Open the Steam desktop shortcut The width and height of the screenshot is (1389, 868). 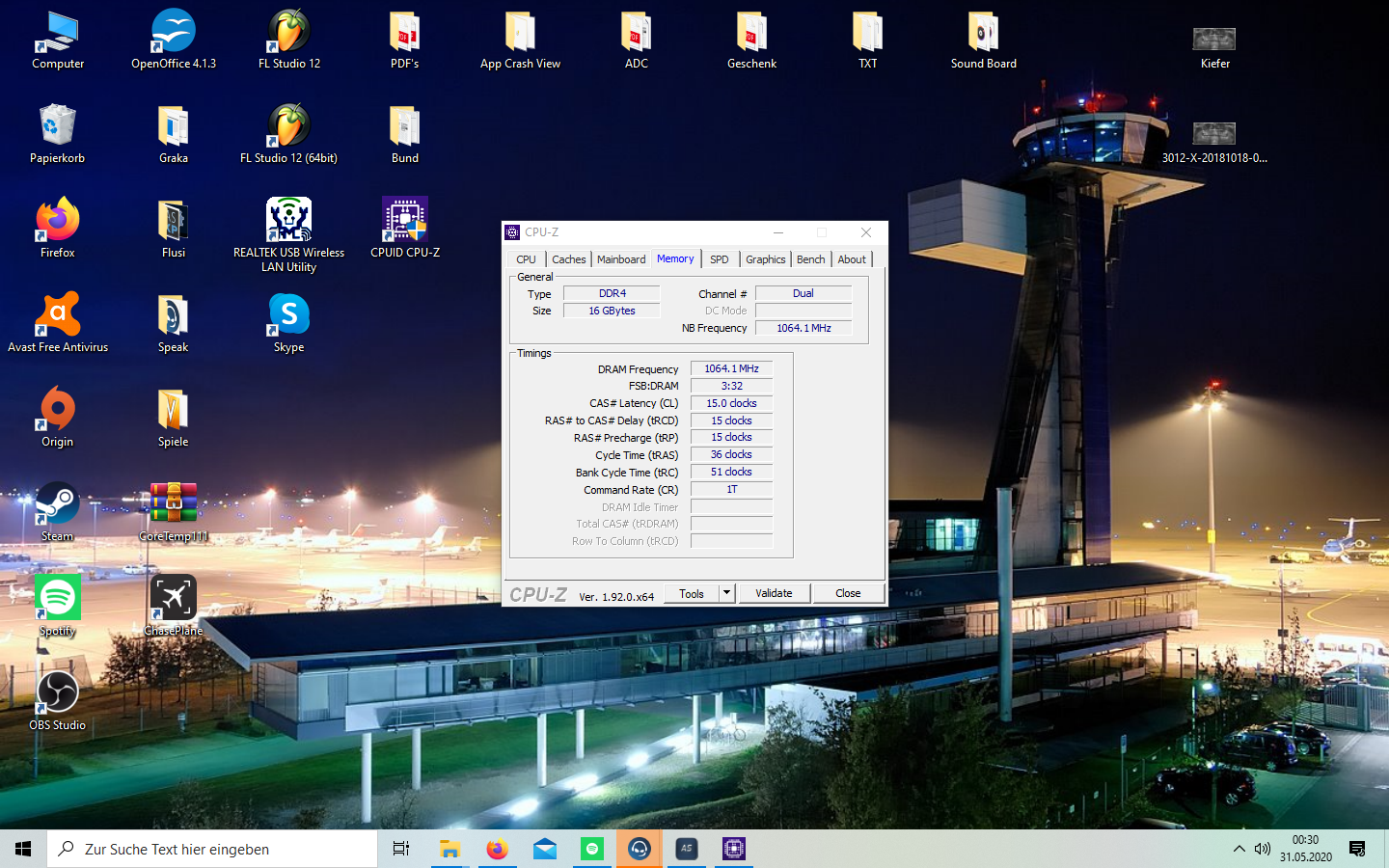pyautogui.click(x=58, y=505)
